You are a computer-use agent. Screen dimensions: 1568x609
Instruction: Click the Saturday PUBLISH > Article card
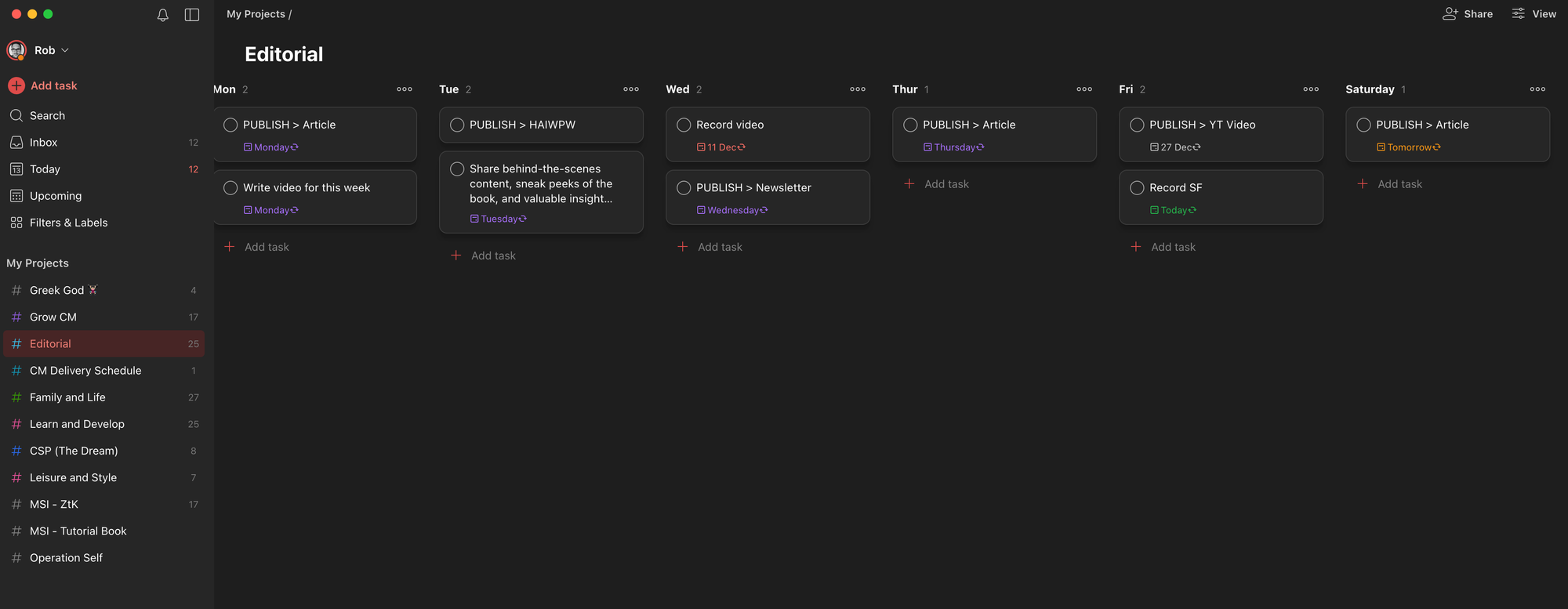coord(1447,134)
